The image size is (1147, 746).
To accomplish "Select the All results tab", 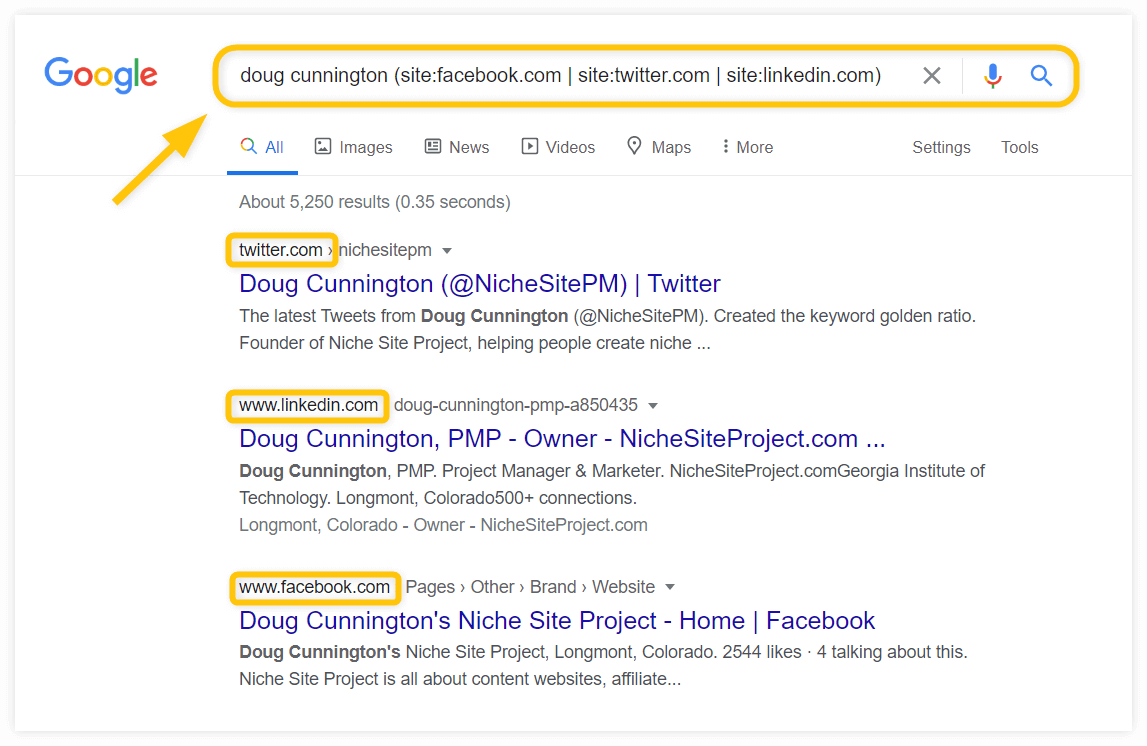I will tap(262, 147).
